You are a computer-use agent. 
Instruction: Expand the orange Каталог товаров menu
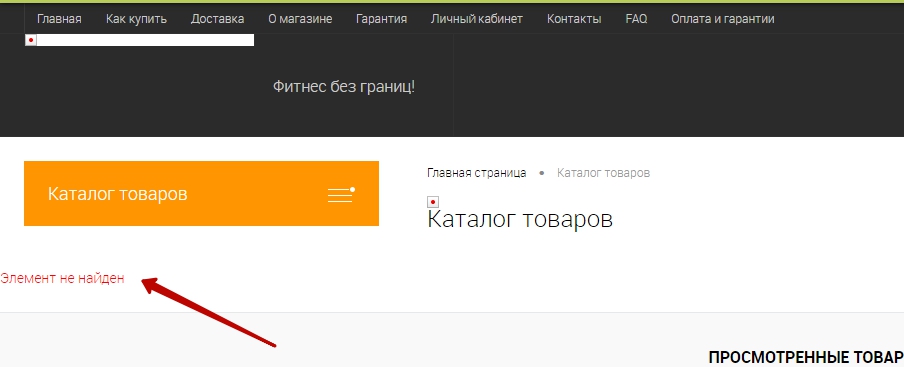pyautogui.click(x=201, y=194)
